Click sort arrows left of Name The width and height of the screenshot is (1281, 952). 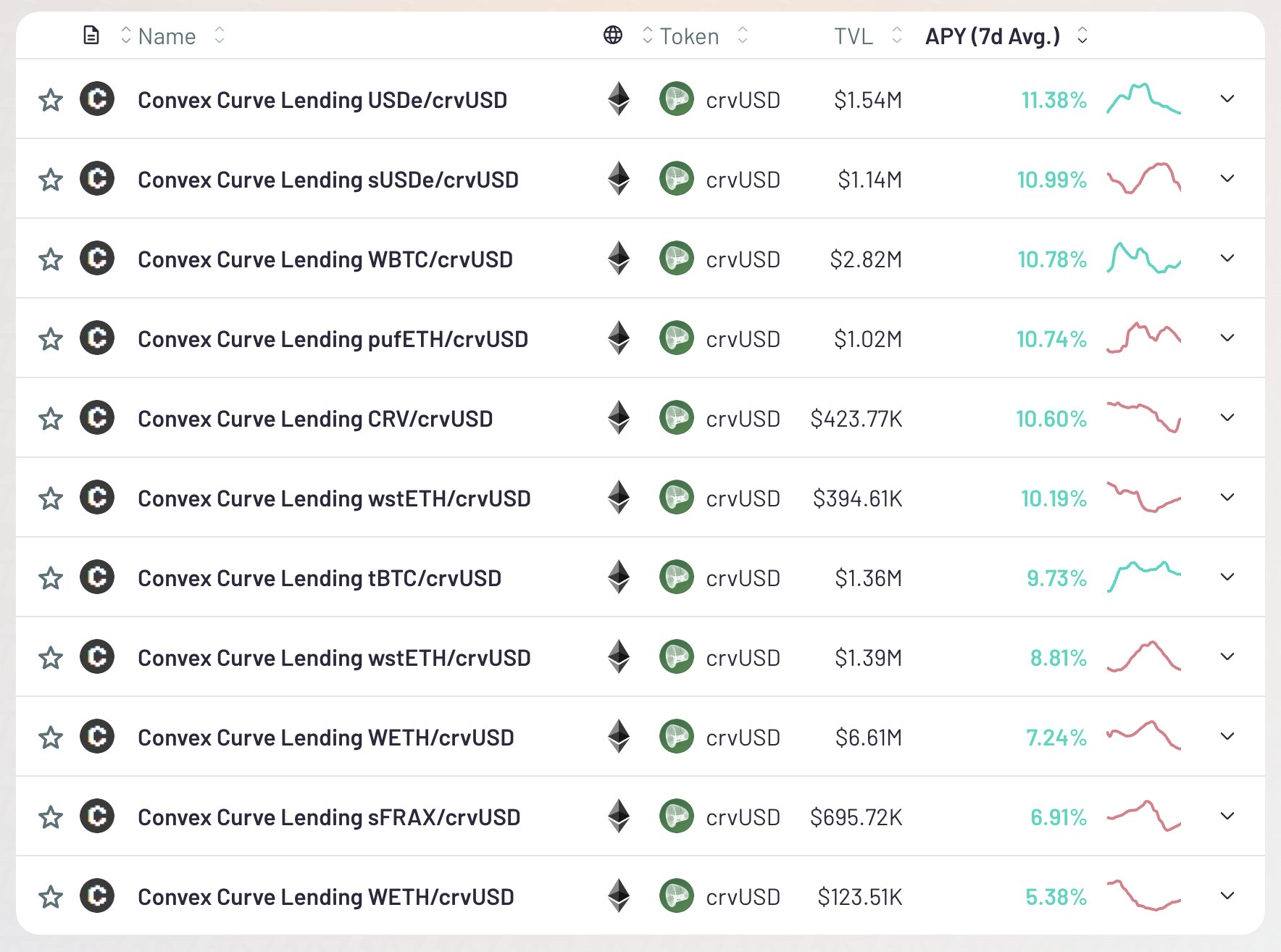(125, 35)
